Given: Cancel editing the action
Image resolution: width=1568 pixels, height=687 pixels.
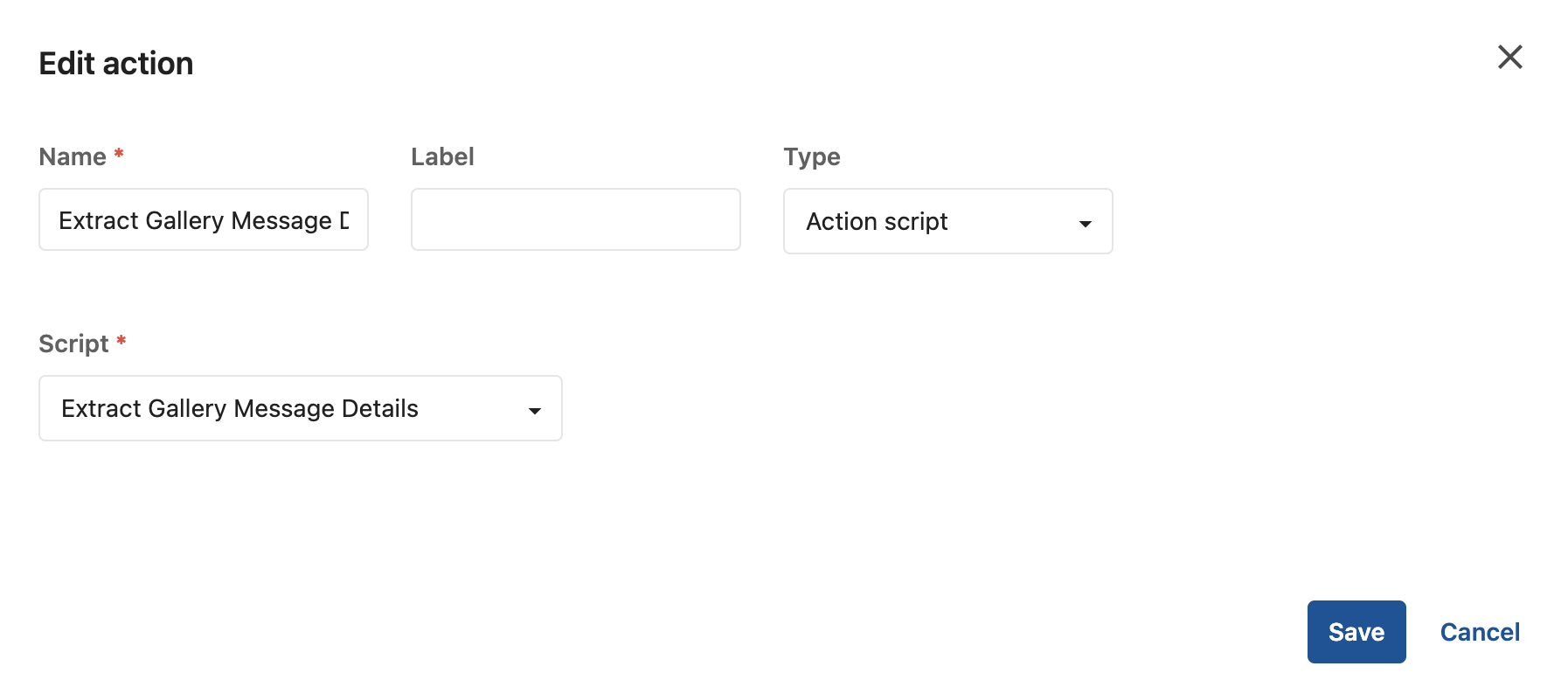Looking at the screenshot, I should [x=1479, y=632].
